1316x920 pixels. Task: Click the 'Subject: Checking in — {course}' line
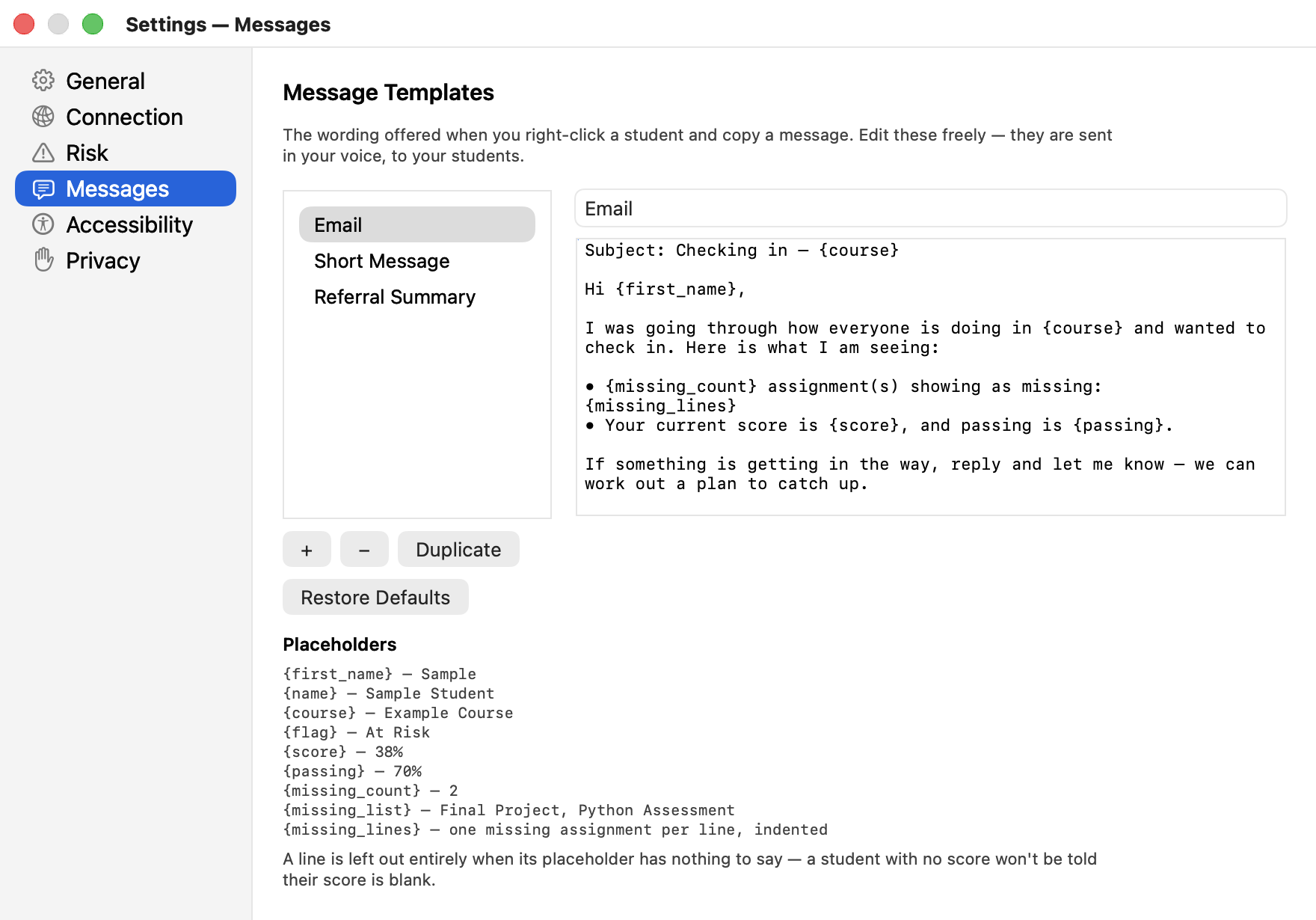pyautogui.click(x=742, y=250)
